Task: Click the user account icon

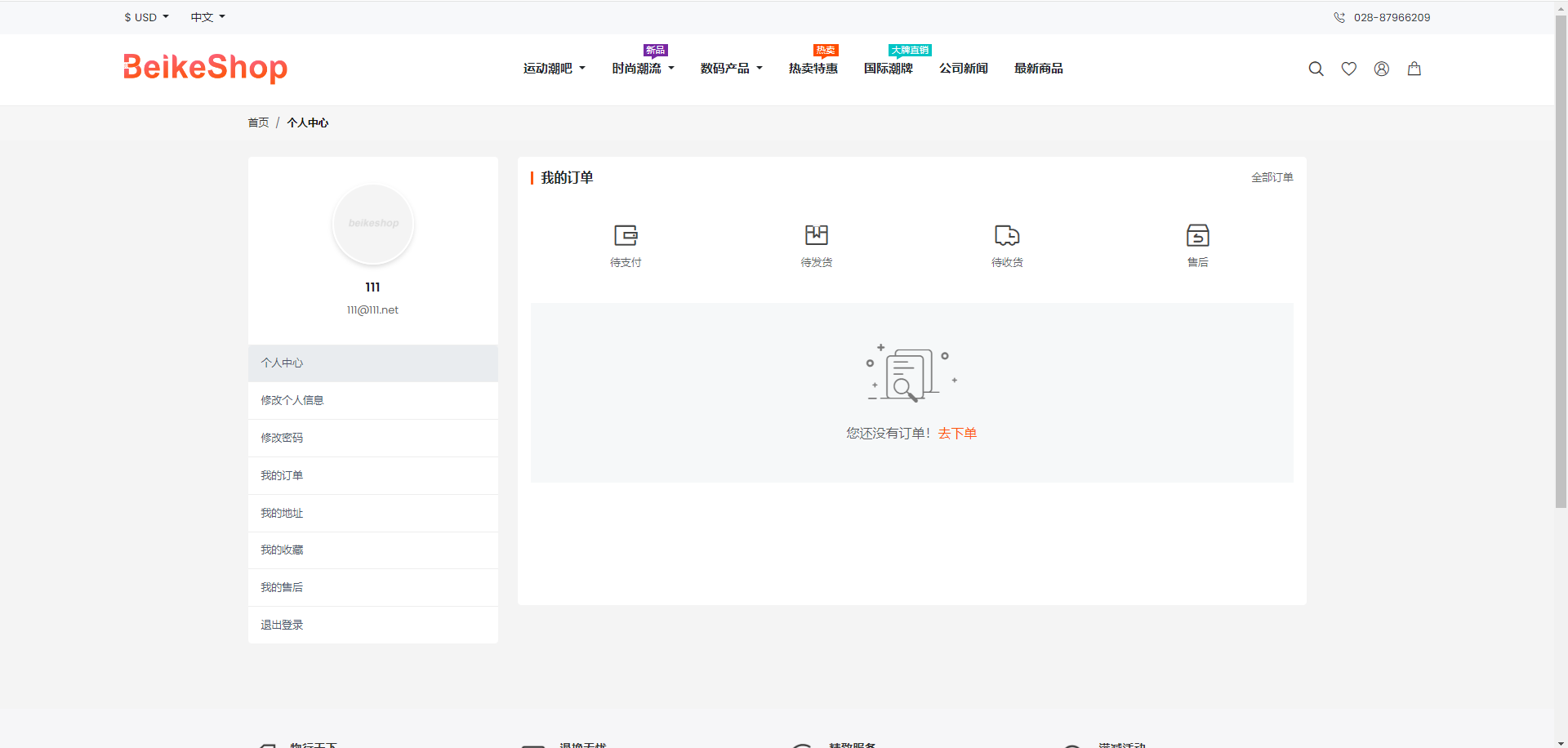Action: (x=1381, y=69)
